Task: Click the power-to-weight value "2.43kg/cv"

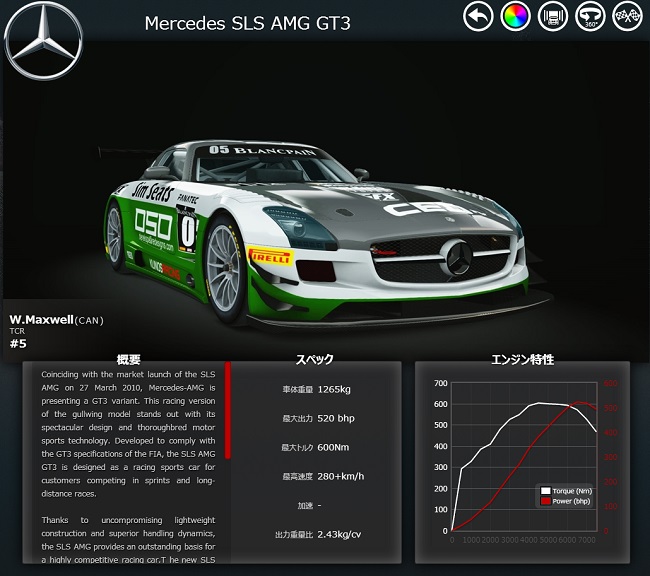Action: 339,535
